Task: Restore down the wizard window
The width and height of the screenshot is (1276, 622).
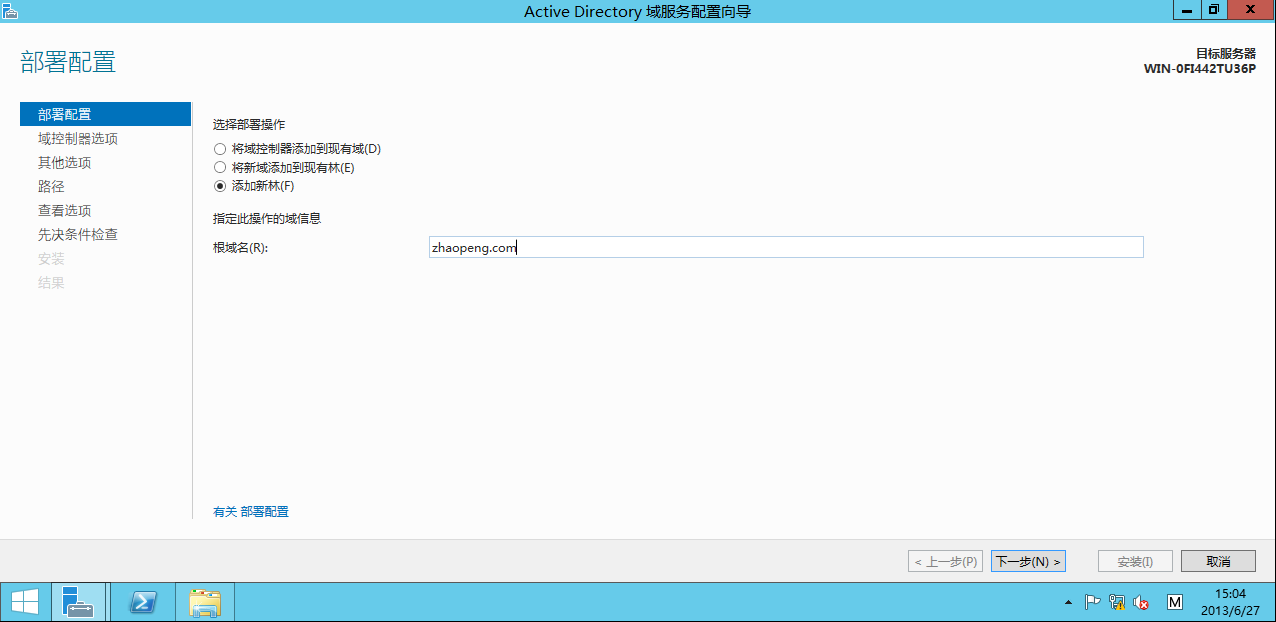Action: [1214, 9]
